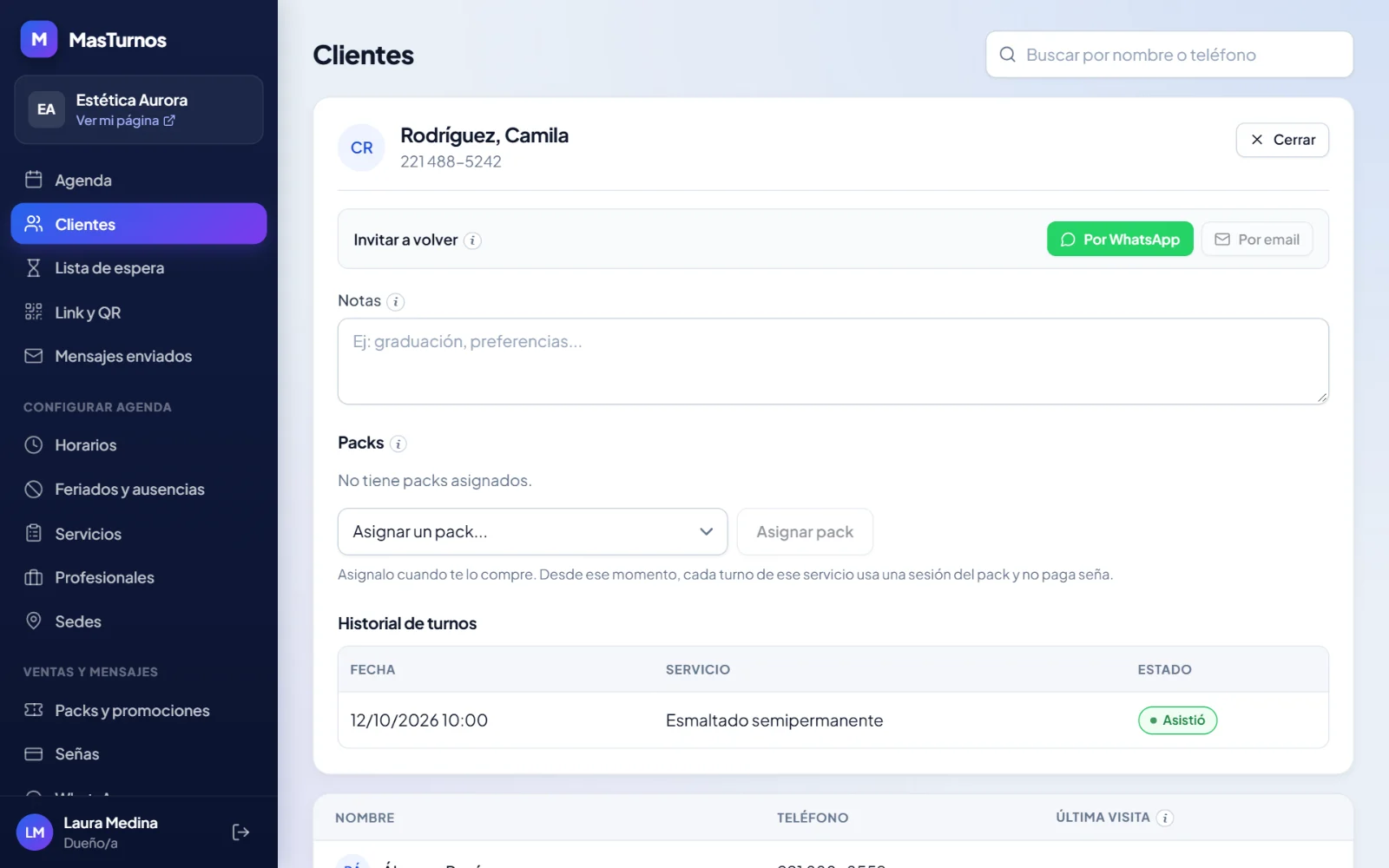The height and width of the screenshot is (868, 1389).
Task: Click the info icon by Última visita column
Action: point(1165,818)
